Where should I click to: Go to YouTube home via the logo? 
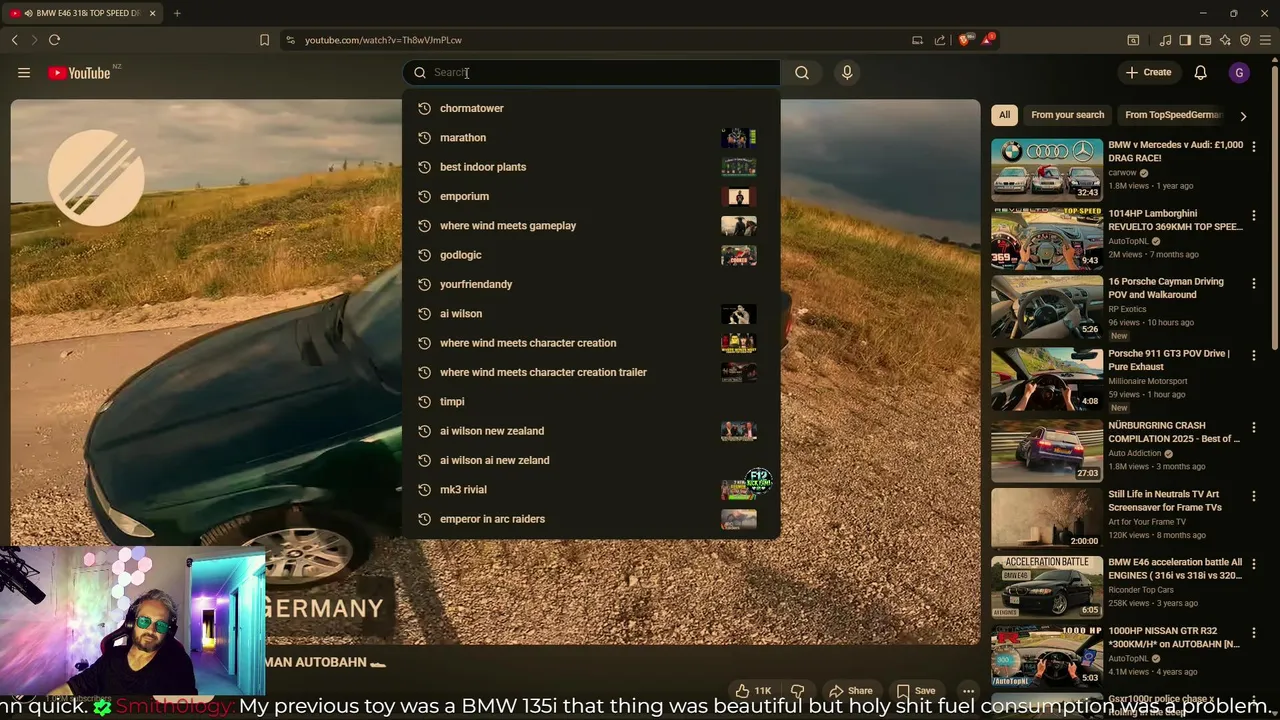coord(79,73)
